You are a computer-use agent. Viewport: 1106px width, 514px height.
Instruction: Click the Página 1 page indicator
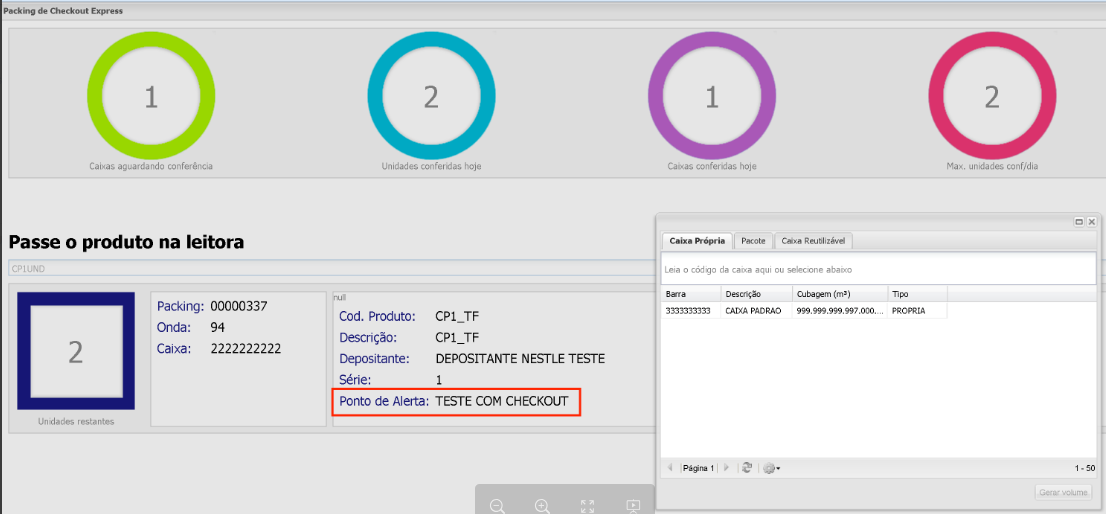pyautogui.click(x=698, y=467)
